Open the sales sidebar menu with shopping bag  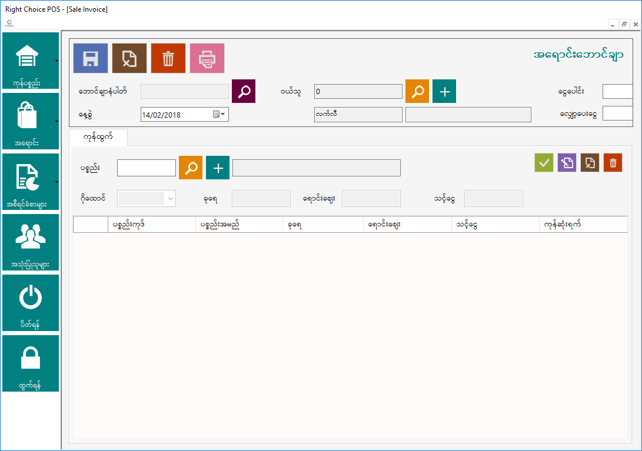tap(30, 121)
